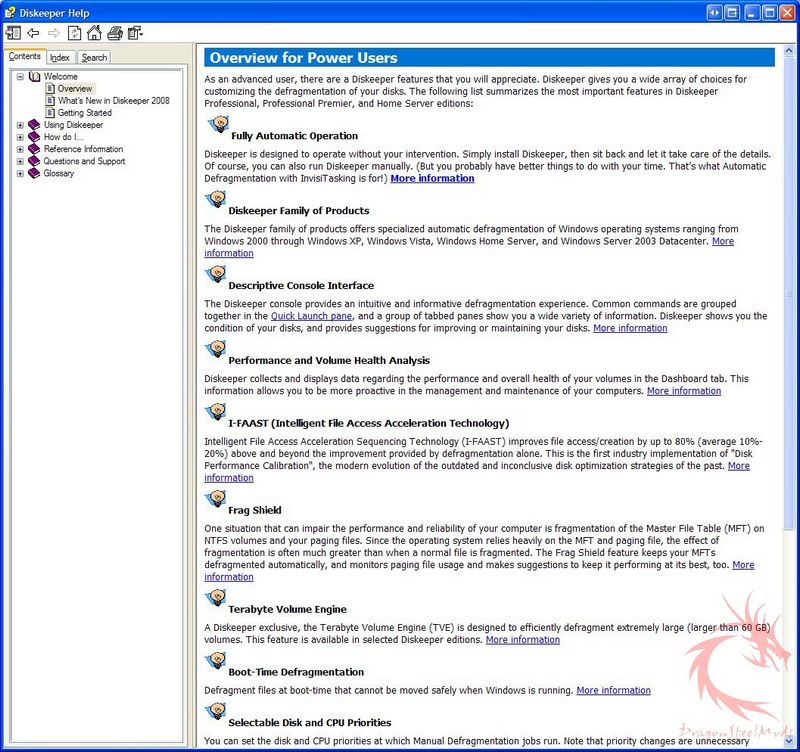The width and height of the screenshot is (800, 752).
Task: Follow More information under Fully Automatic Operation
Action: 432,178
